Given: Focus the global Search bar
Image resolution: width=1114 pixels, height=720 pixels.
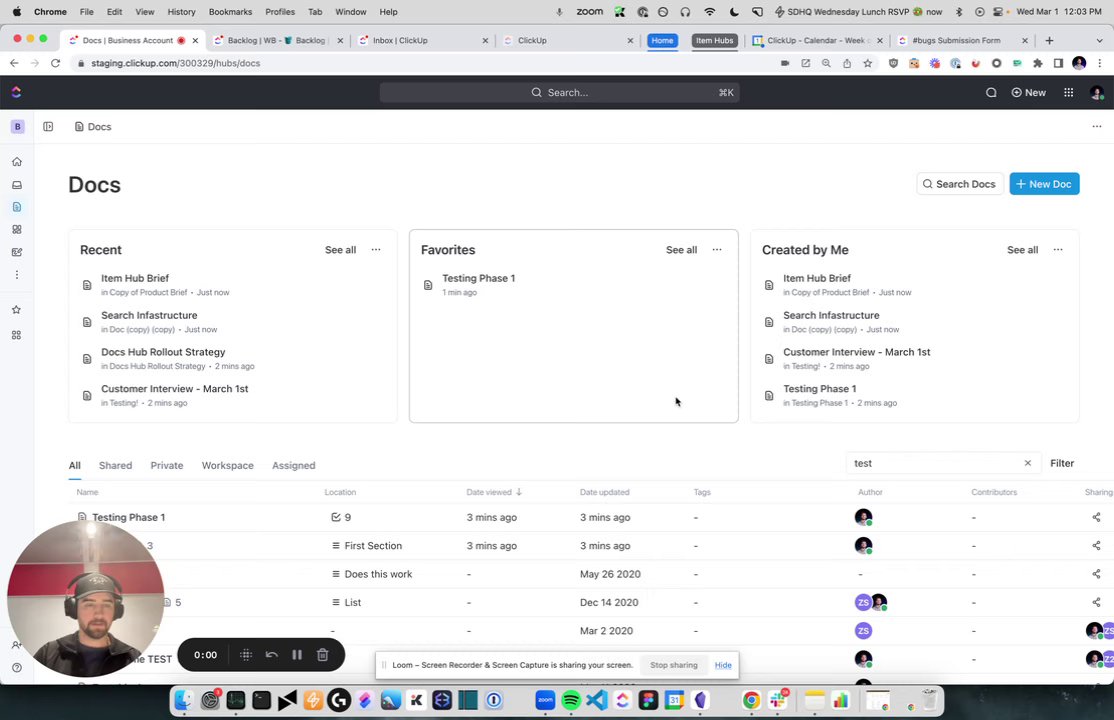Looking at the screenshot, I should pos(560,92).
